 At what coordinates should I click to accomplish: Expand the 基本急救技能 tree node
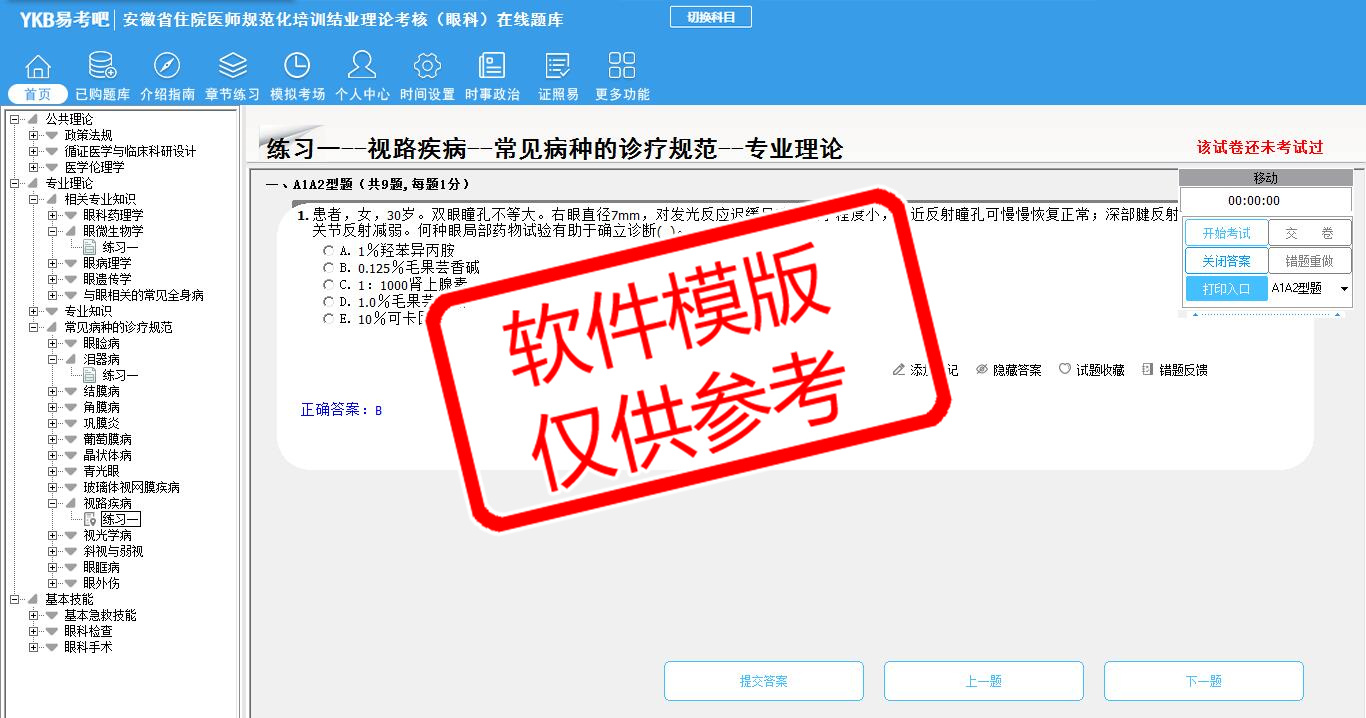tap(34, 615)
